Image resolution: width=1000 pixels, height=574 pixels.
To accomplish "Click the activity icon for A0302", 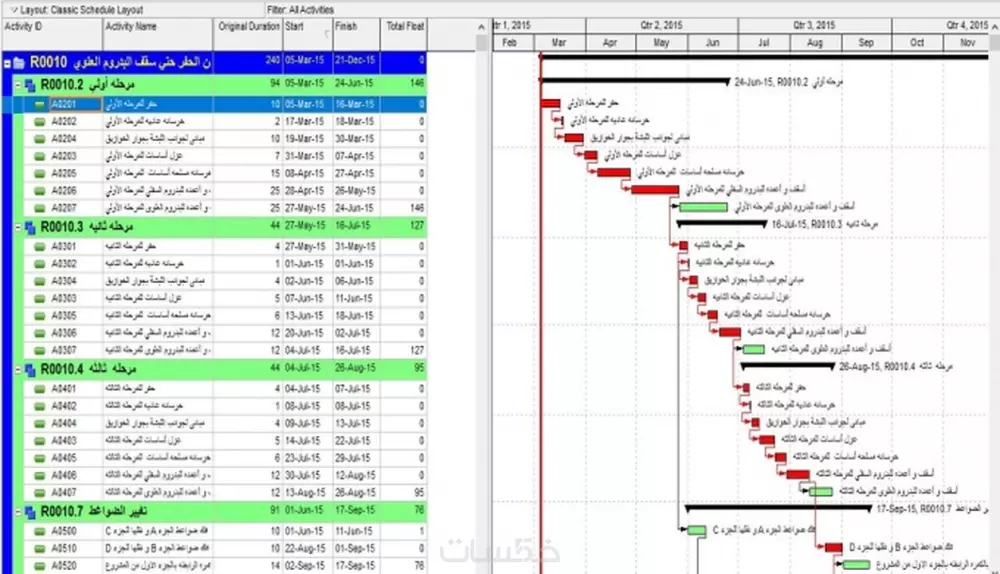I will pos(40,263).
